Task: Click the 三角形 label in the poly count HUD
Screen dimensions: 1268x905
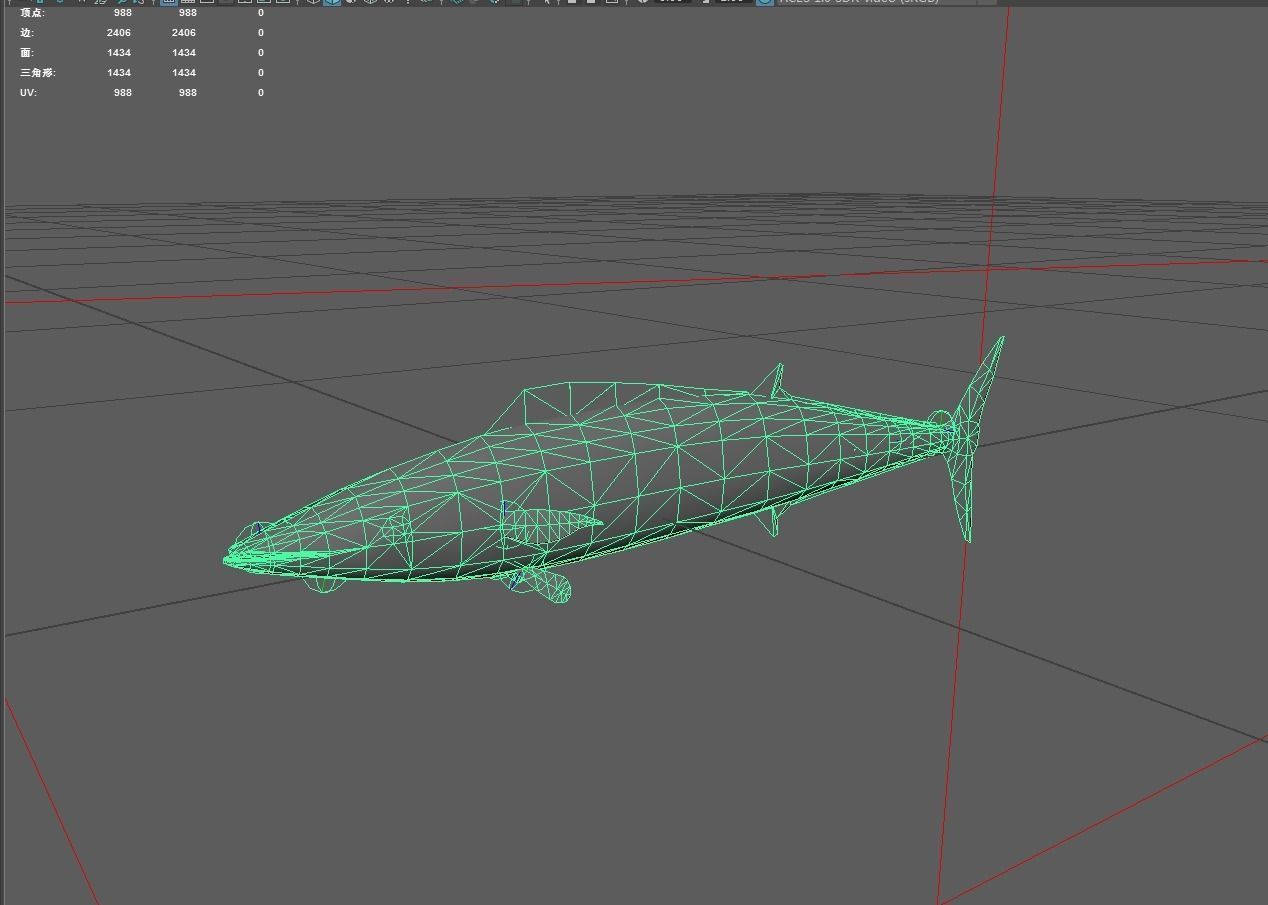Action: (x=38, y=73)
